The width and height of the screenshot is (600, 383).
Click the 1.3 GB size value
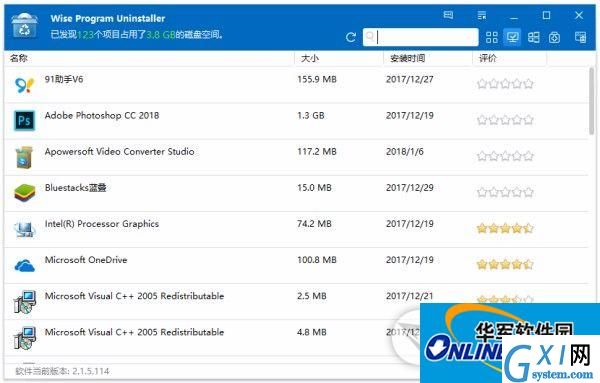[311, 116]
